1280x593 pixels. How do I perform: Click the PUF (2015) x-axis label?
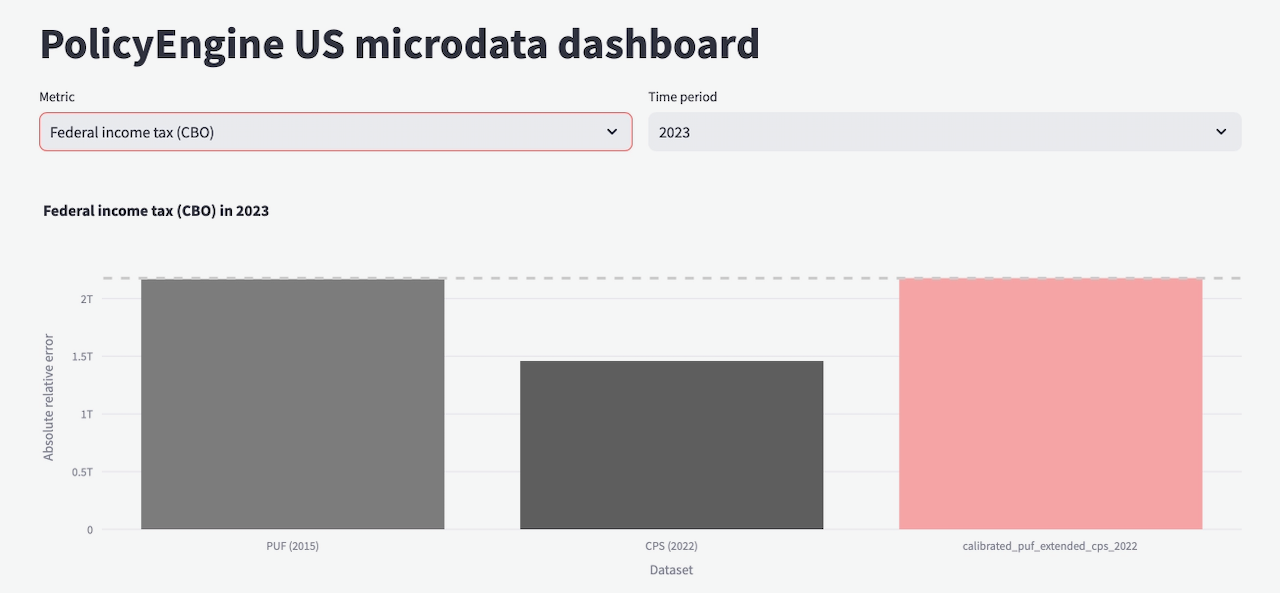point(292,547)
